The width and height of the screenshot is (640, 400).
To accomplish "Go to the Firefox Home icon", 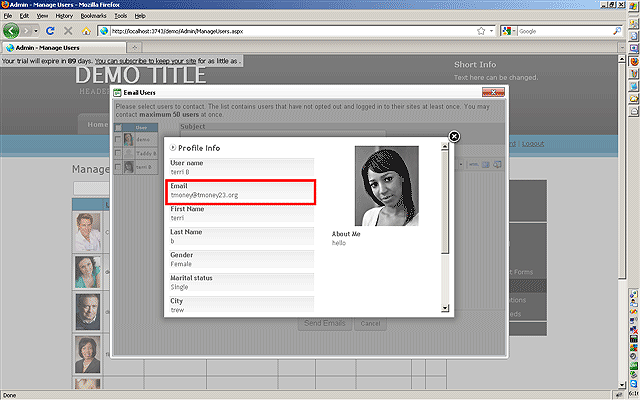I will [85, 31].
